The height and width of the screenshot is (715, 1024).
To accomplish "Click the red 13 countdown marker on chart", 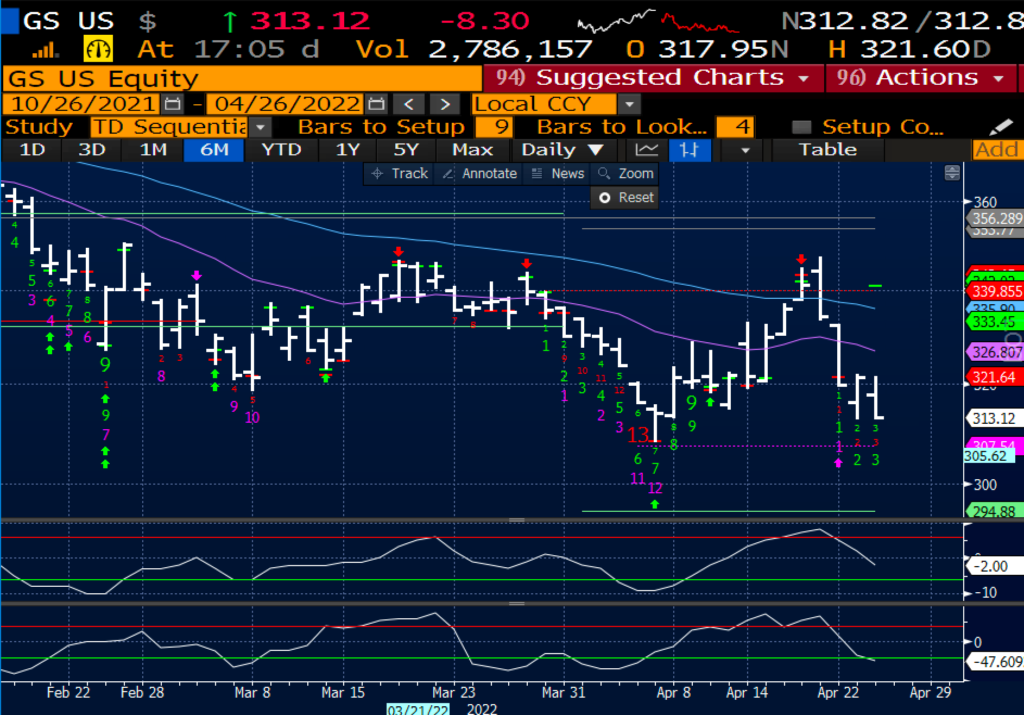I will coord(638,434).
